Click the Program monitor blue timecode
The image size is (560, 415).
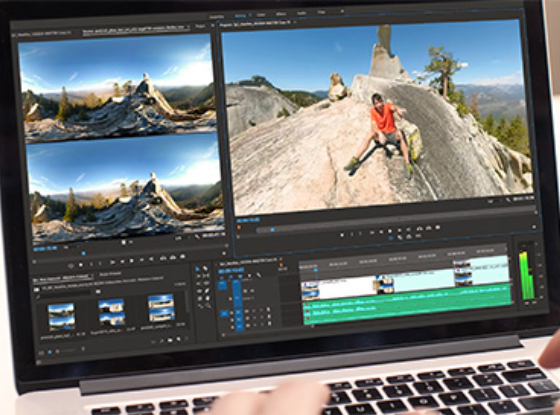248,221
